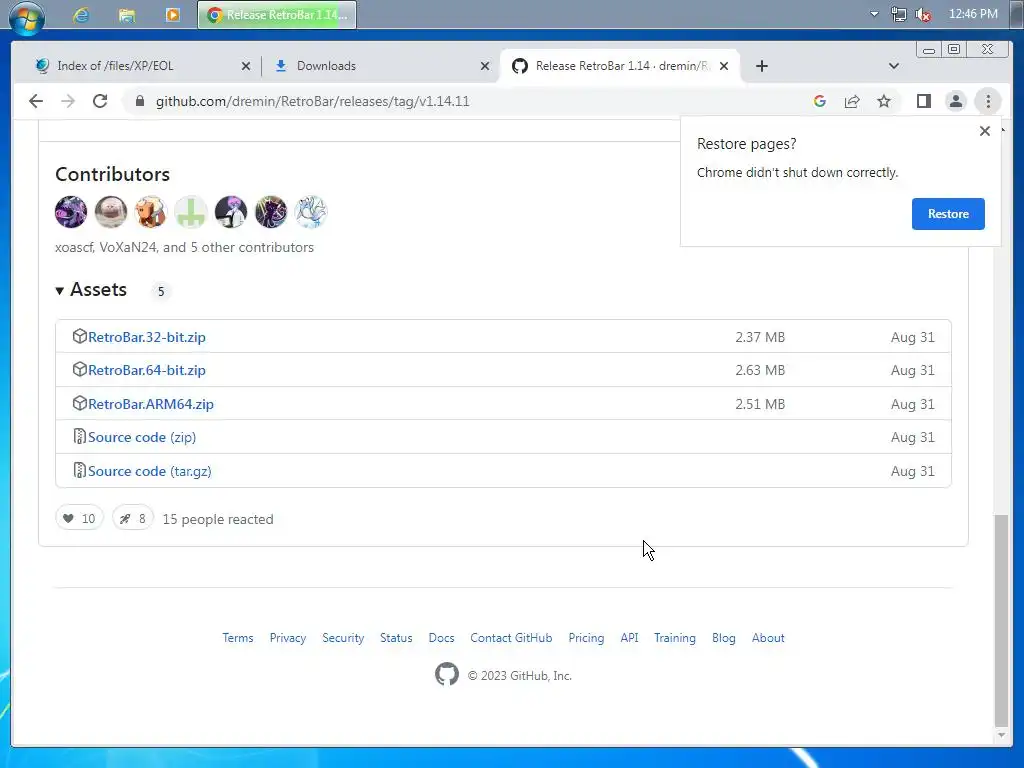Screen dimensions: 1024x768
Task: Open Contact GitHub footer link
Action: click(511, 638)
